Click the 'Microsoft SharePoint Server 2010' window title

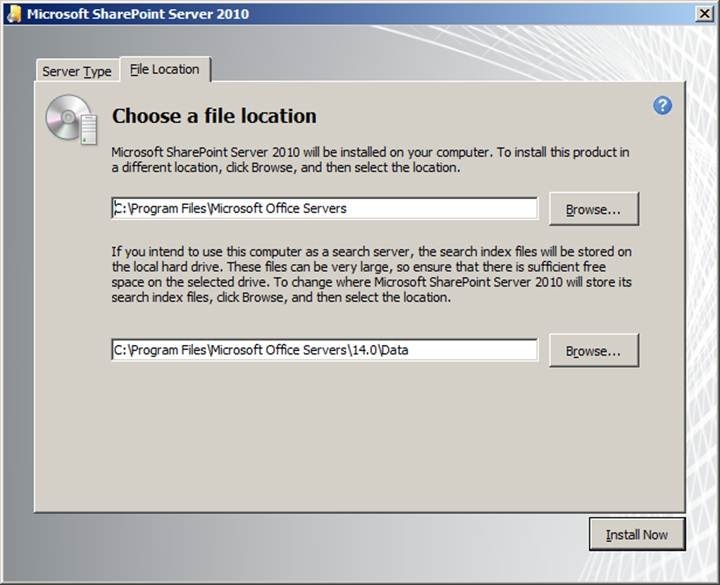(x=138, y=14)
